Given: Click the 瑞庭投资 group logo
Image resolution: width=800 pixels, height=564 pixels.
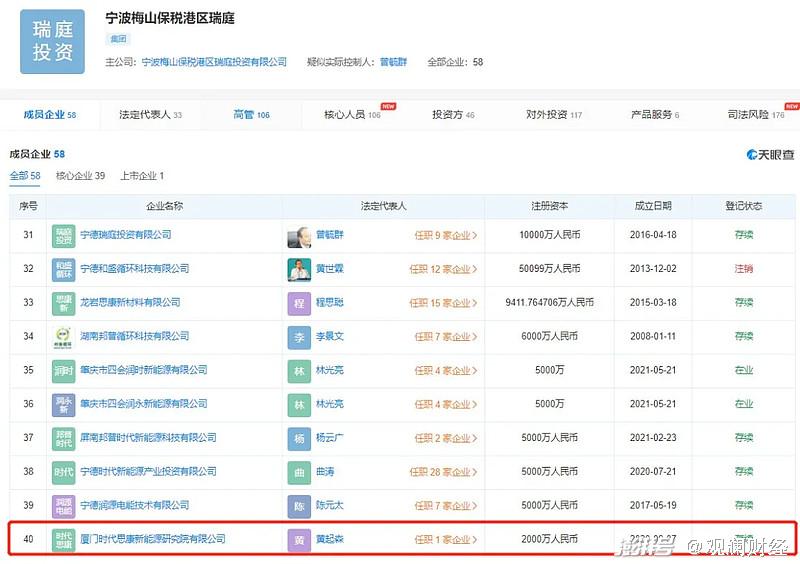Looking at the screenshot, I should (x=53, y=41).
